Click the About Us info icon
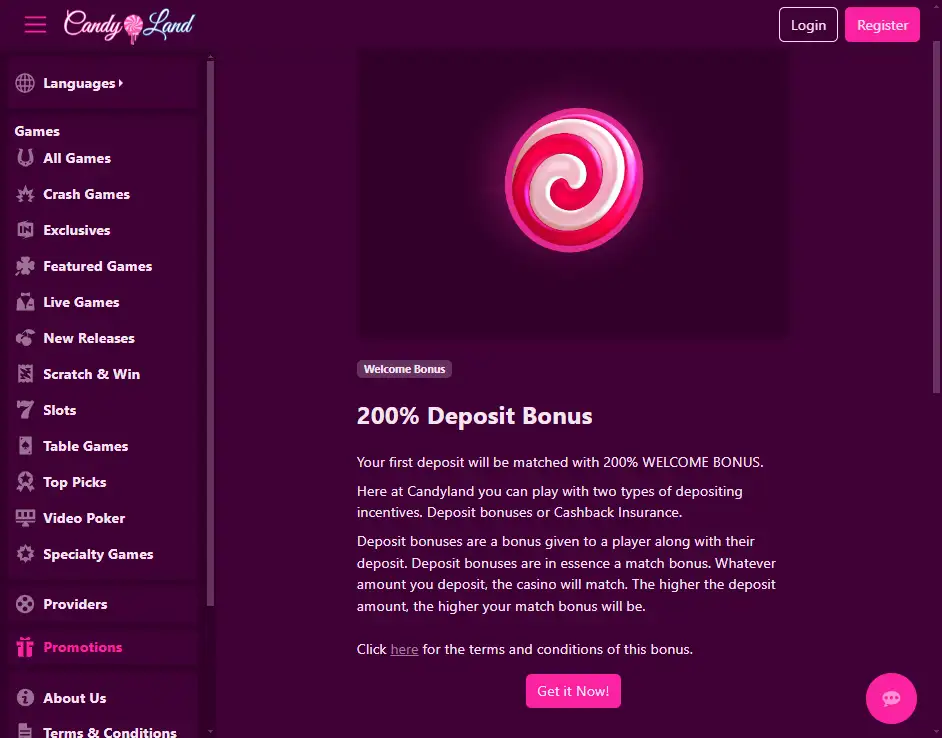 click(25, 698)
